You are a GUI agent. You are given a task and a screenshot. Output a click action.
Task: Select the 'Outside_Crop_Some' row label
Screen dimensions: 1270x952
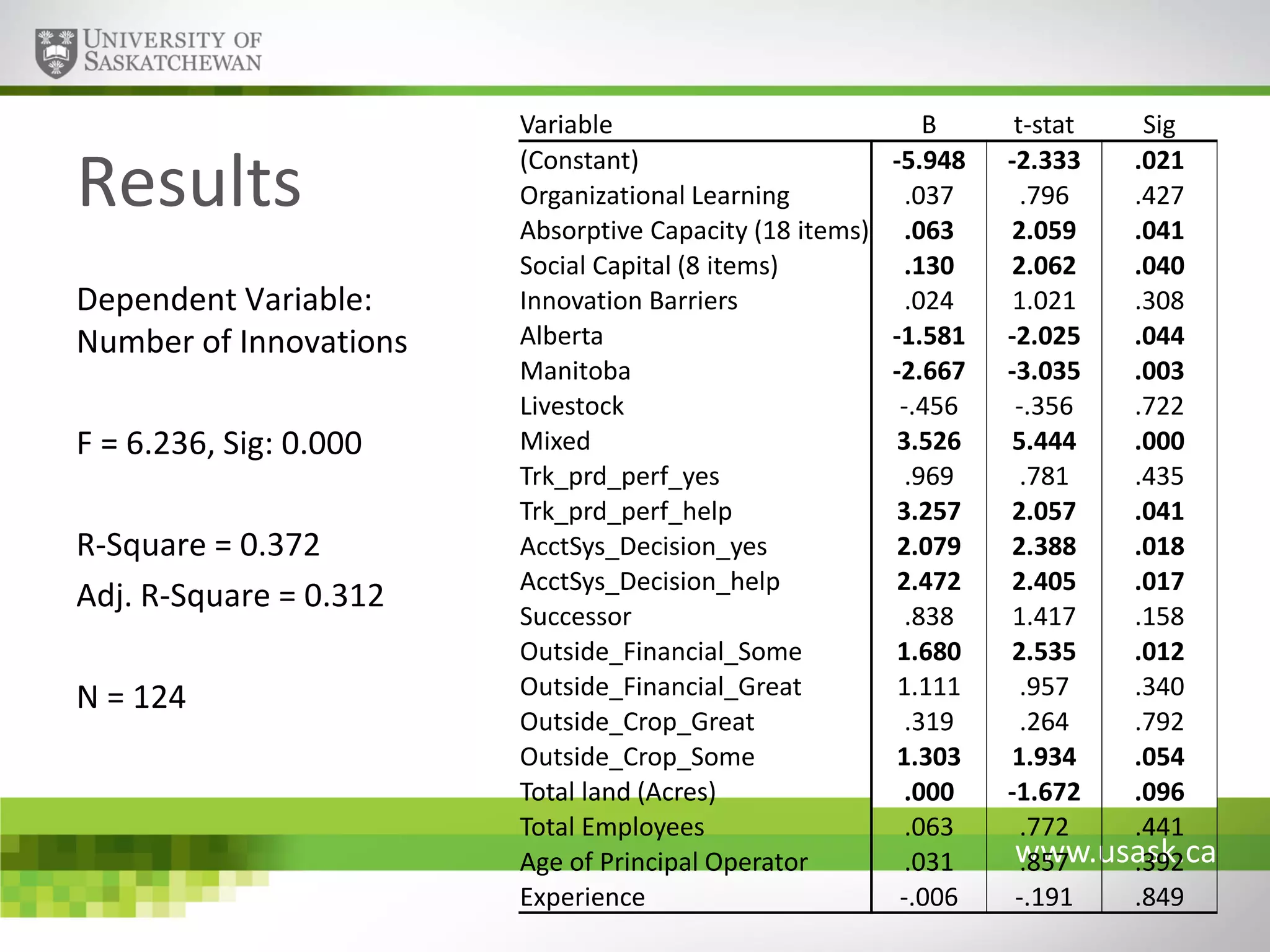pos(637,757)
